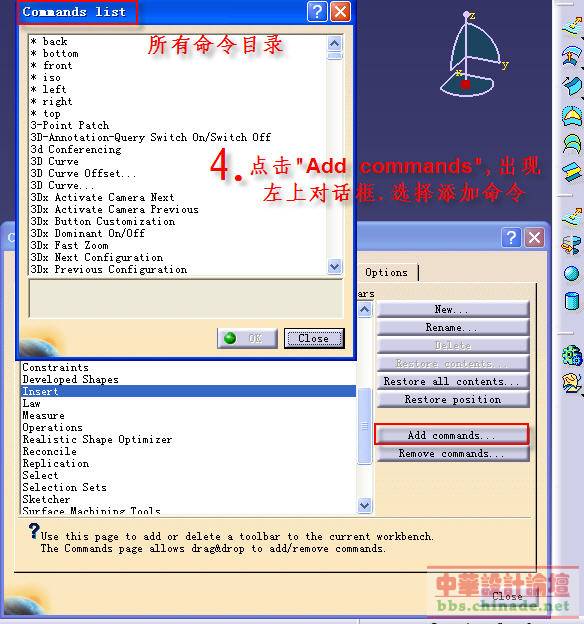
Task: Select '3D Curve Offset...' command entry
Action: click(83, 174)
